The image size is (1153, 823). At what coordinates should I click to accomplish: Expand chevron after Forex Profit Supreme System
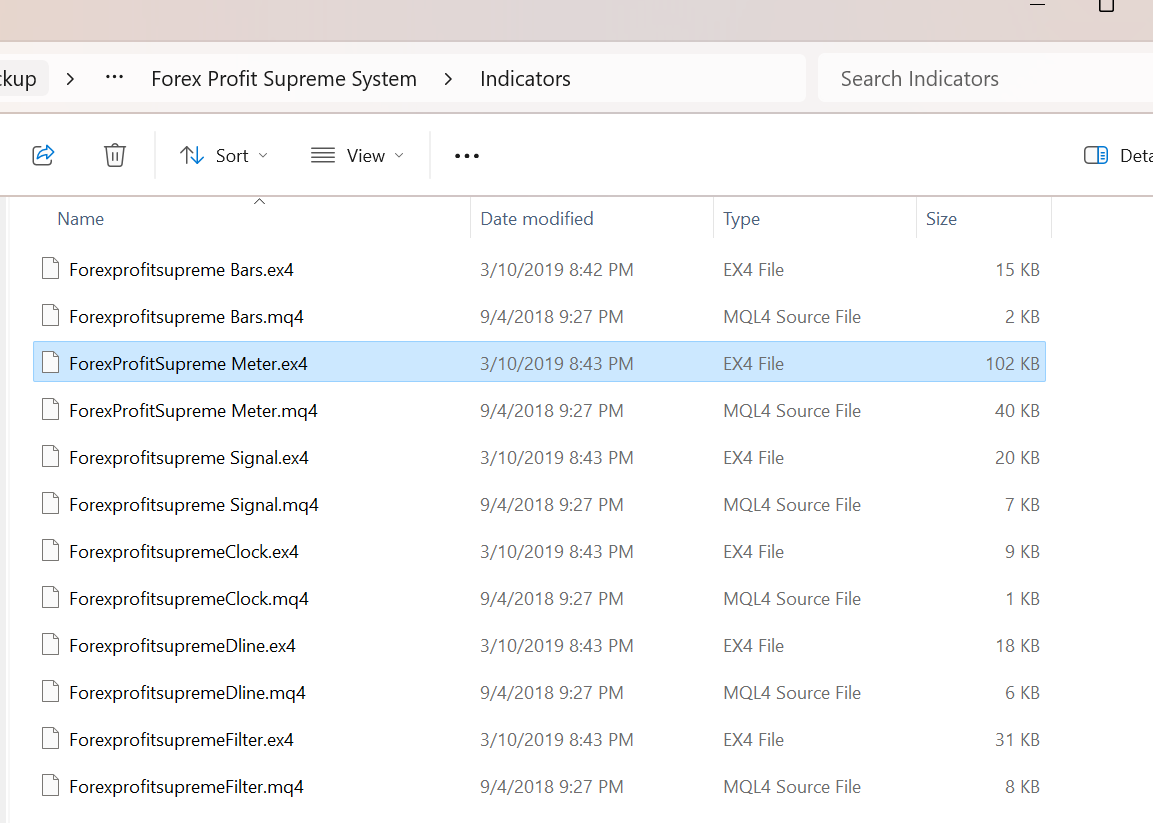[449, 79]
